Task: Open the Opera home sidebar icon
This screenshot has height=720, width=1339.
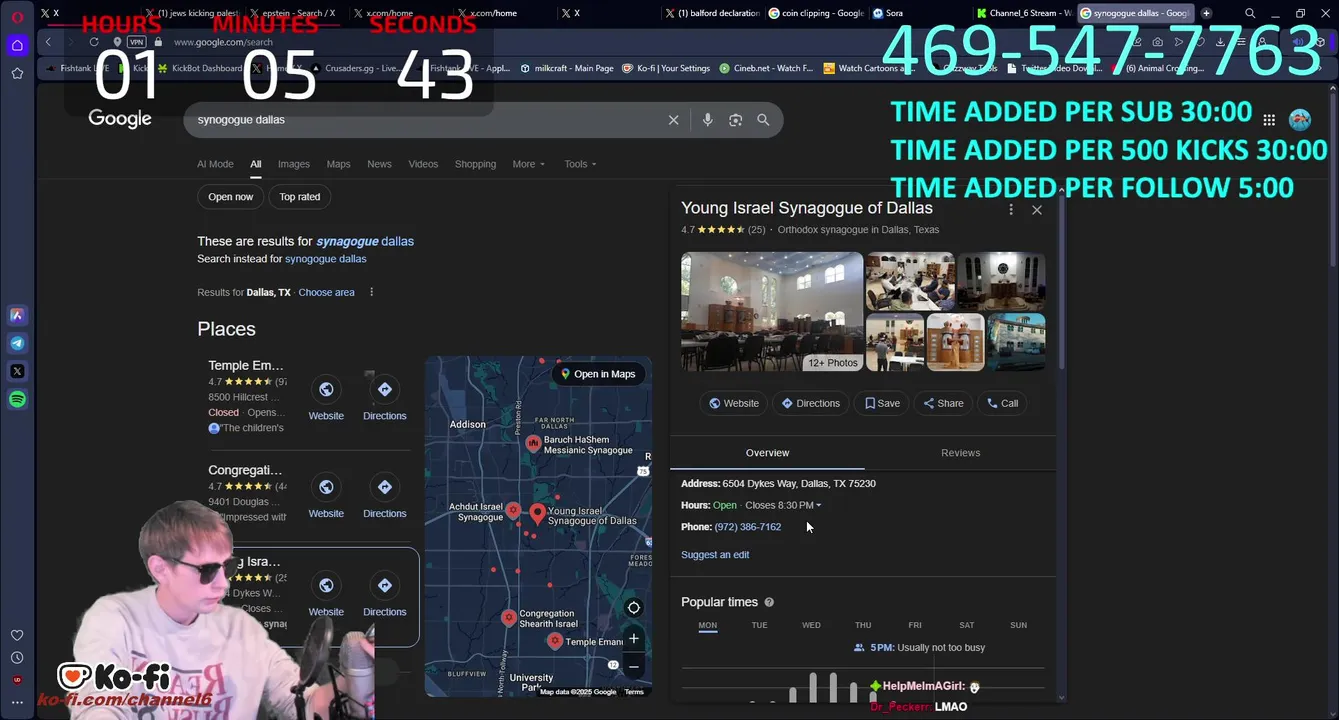Action: tap(17, 45)
